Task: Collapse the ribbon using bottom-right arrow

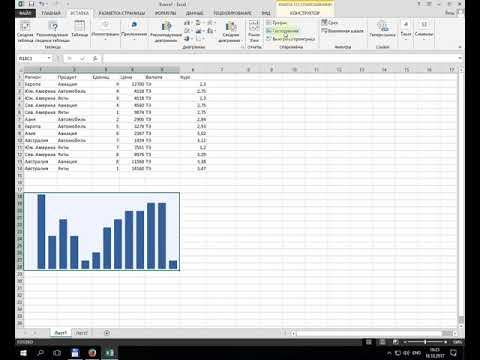Action: 460,47
